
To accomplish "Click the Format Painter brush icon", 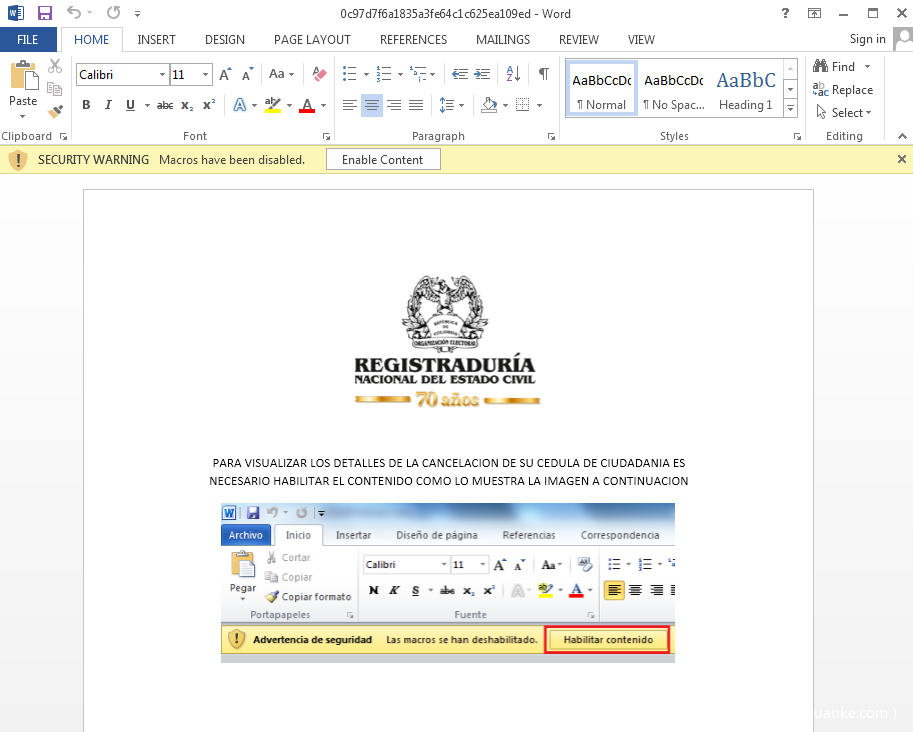I will 55,112.
